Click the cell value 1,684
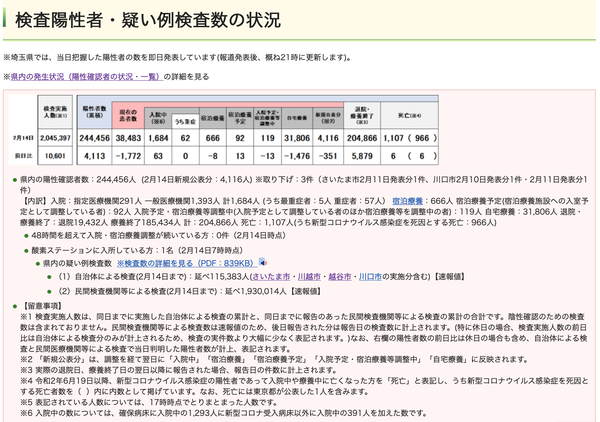Image resolution: width=600 pixels, height=422 pixels. coord(158,138)
